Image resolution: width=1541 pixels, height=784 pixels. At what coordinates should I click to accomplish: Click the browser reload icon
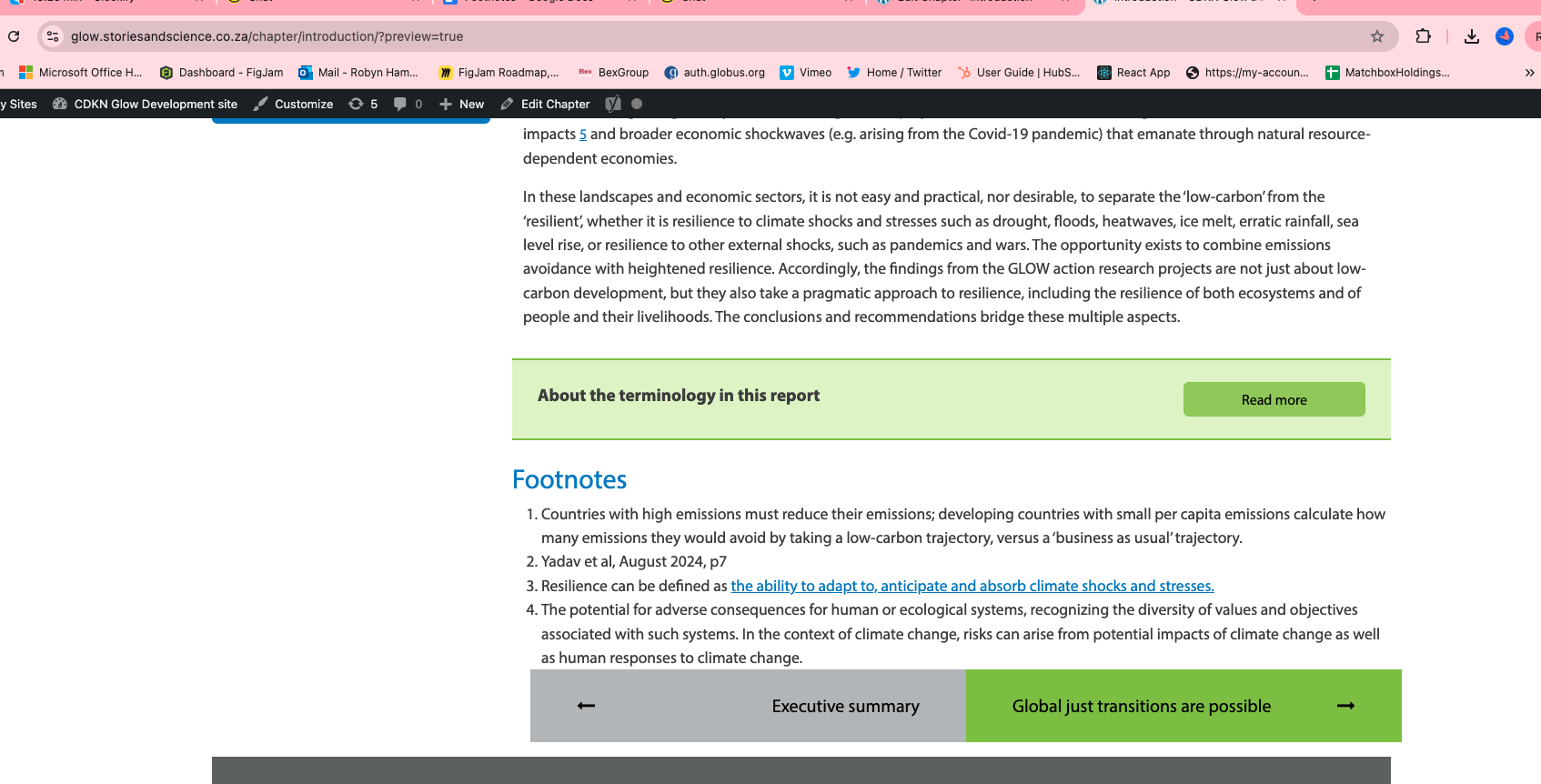click(x=14, y=36)
